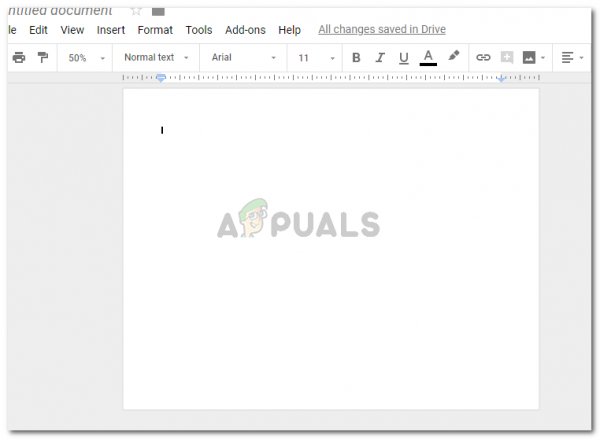Open the Add-ons menu
The height and width of the screenshot is (439, 600).
pyautogui.click(x=245, y=30)
